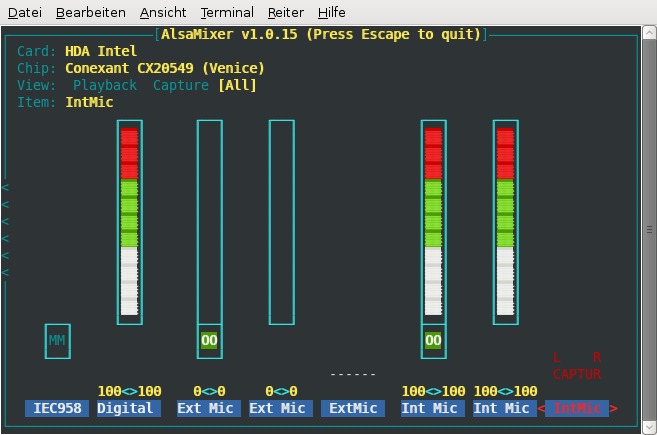Select the first Int Mic channel label

click(x=433, y=408)
